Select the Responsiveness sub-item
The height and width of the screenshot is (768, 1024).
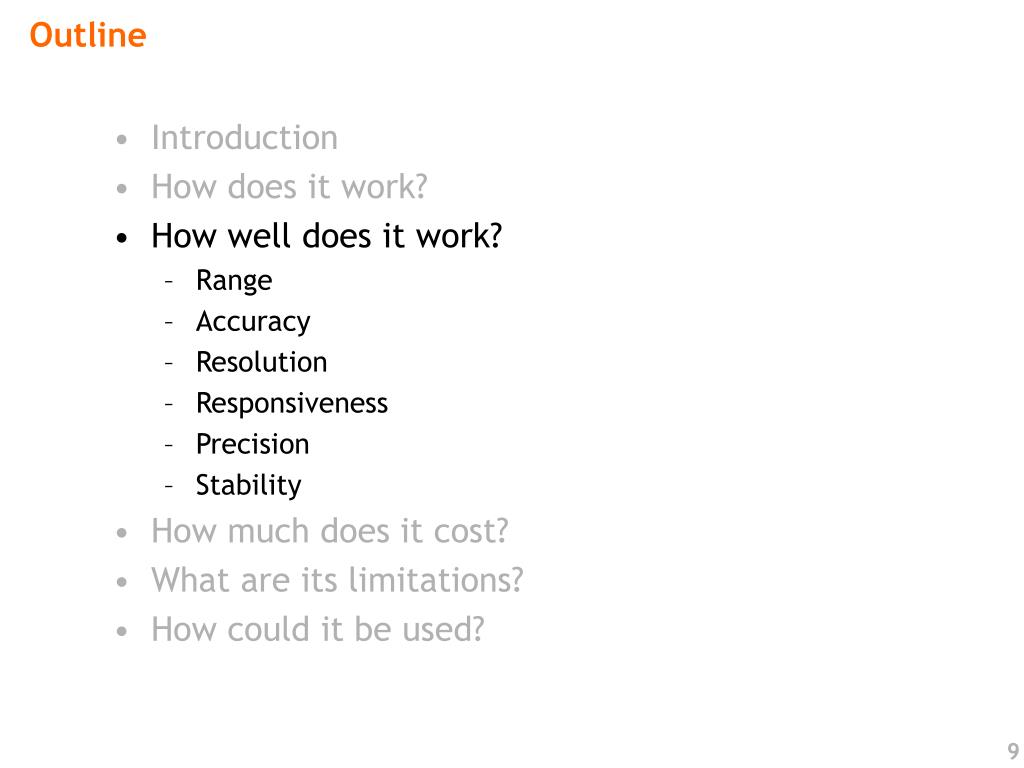tap(292, 404)
